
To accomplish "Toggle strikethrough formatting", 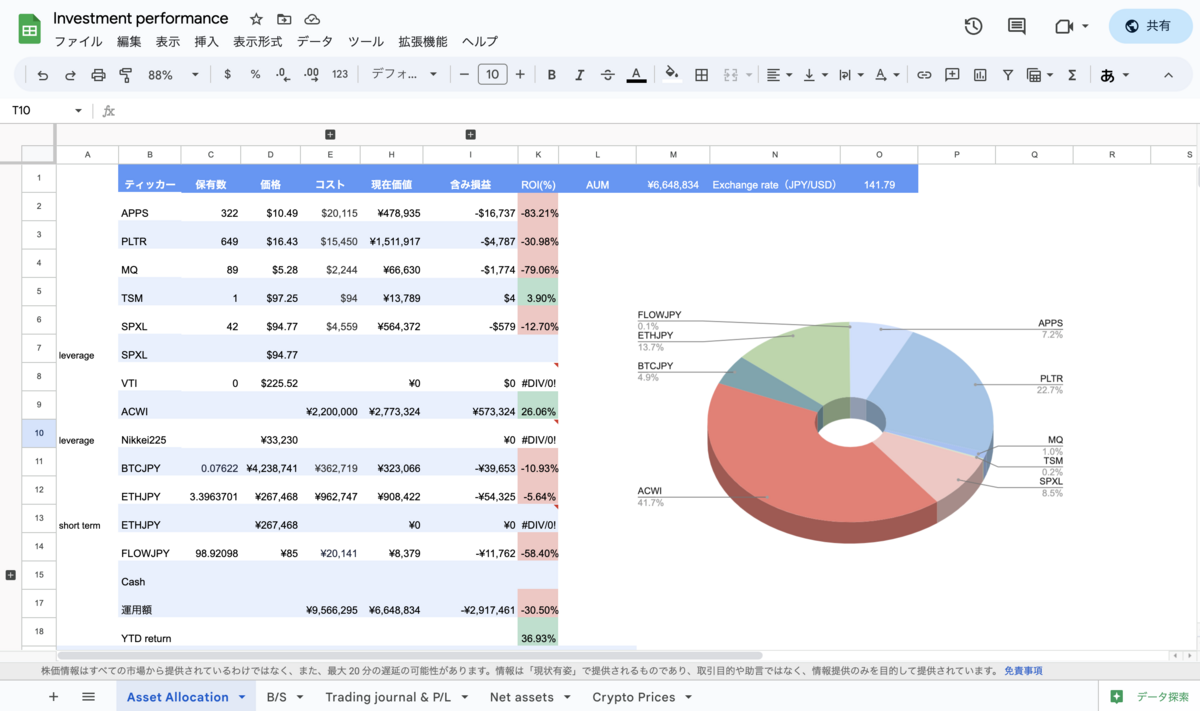I will point(607,74).
